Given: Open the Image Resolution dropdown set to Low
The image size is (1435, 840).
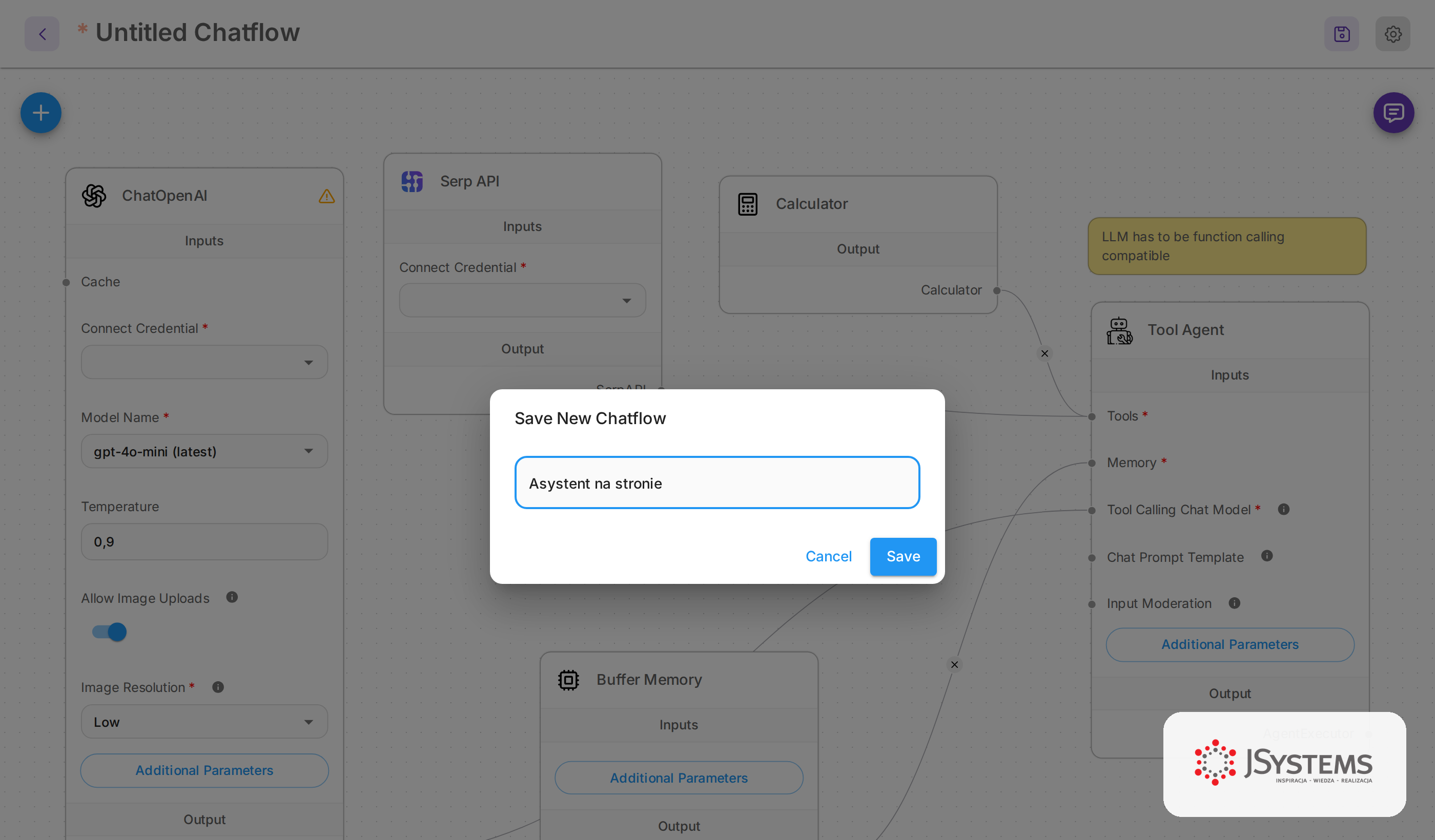Looking at the screenshot, I should point(204,722).
